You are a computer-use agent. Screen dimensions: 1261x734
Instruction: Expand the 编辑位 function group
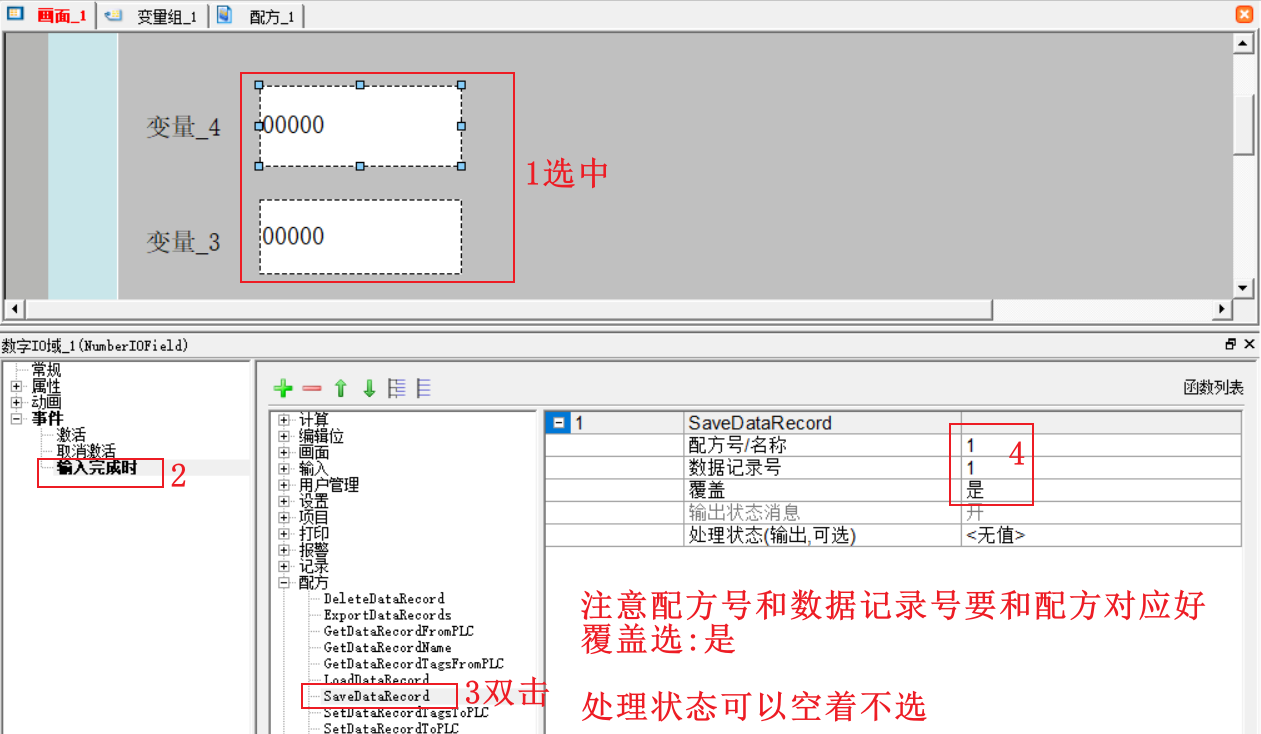(284, 436)
